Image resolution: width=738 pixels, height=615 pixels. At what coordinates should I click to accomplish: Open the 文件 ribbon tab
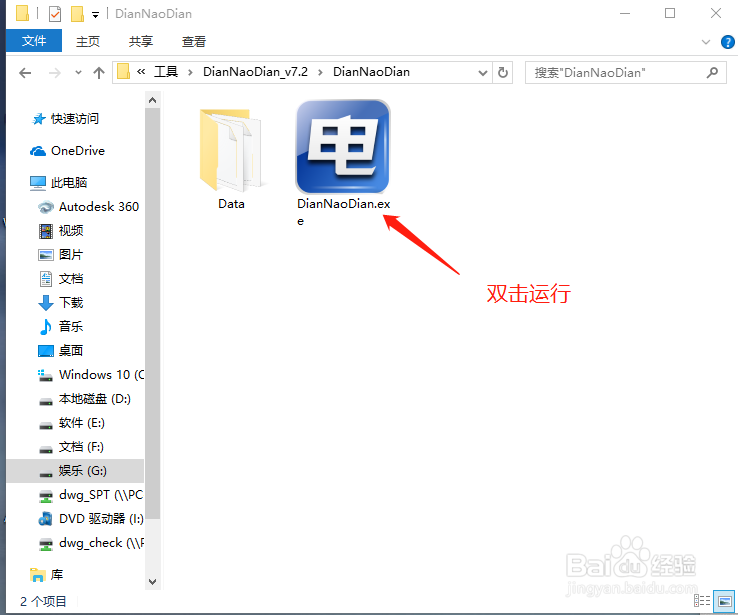point(34,41)
